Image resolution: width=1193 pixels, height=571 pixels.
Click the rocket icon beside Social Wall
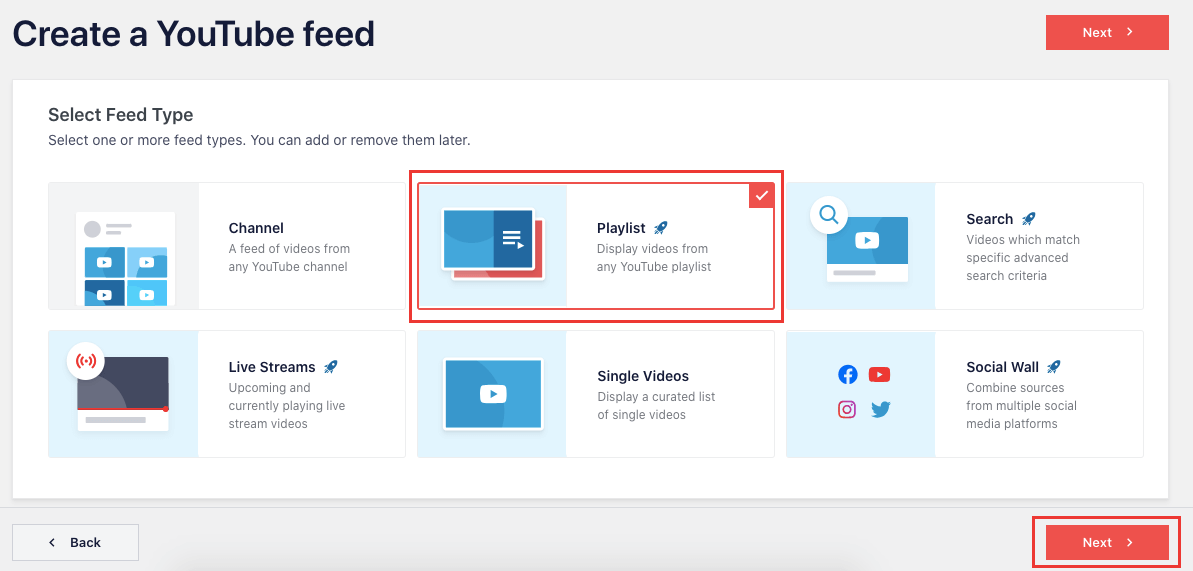1054,367
